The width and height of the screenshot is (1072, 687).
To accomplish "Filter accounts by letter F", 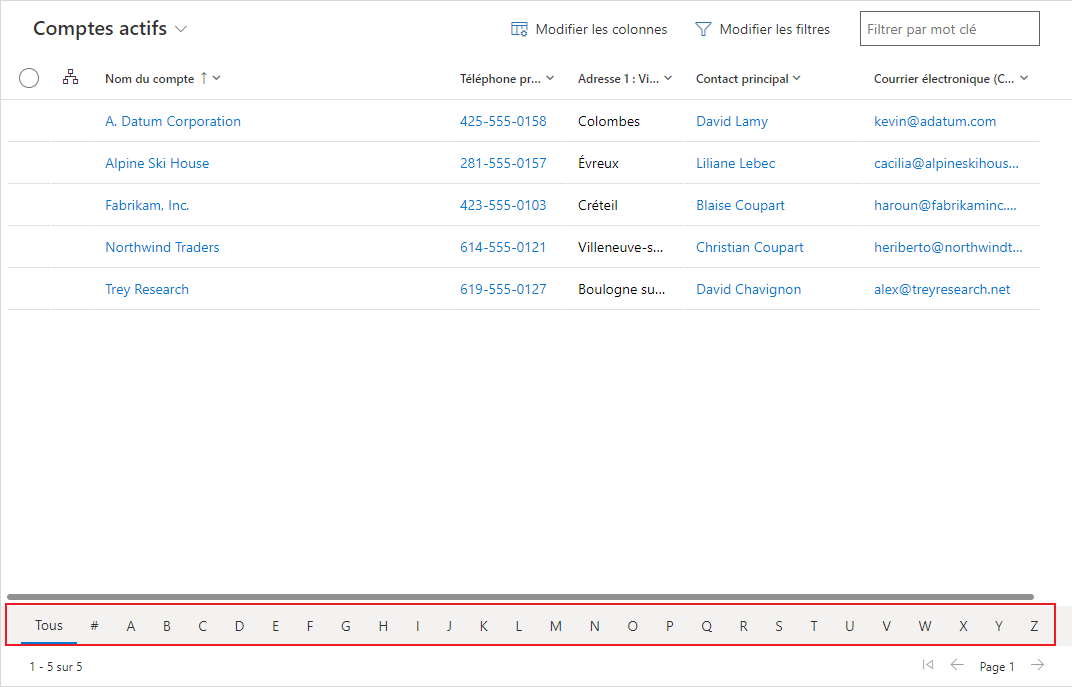I will pos(310,626).
